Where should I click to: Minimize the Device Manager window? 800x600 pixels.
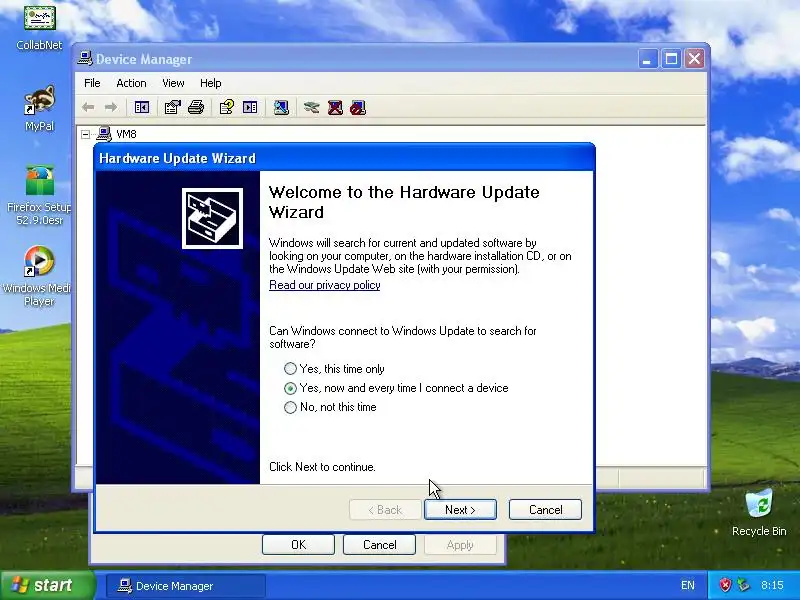point(647,59)
